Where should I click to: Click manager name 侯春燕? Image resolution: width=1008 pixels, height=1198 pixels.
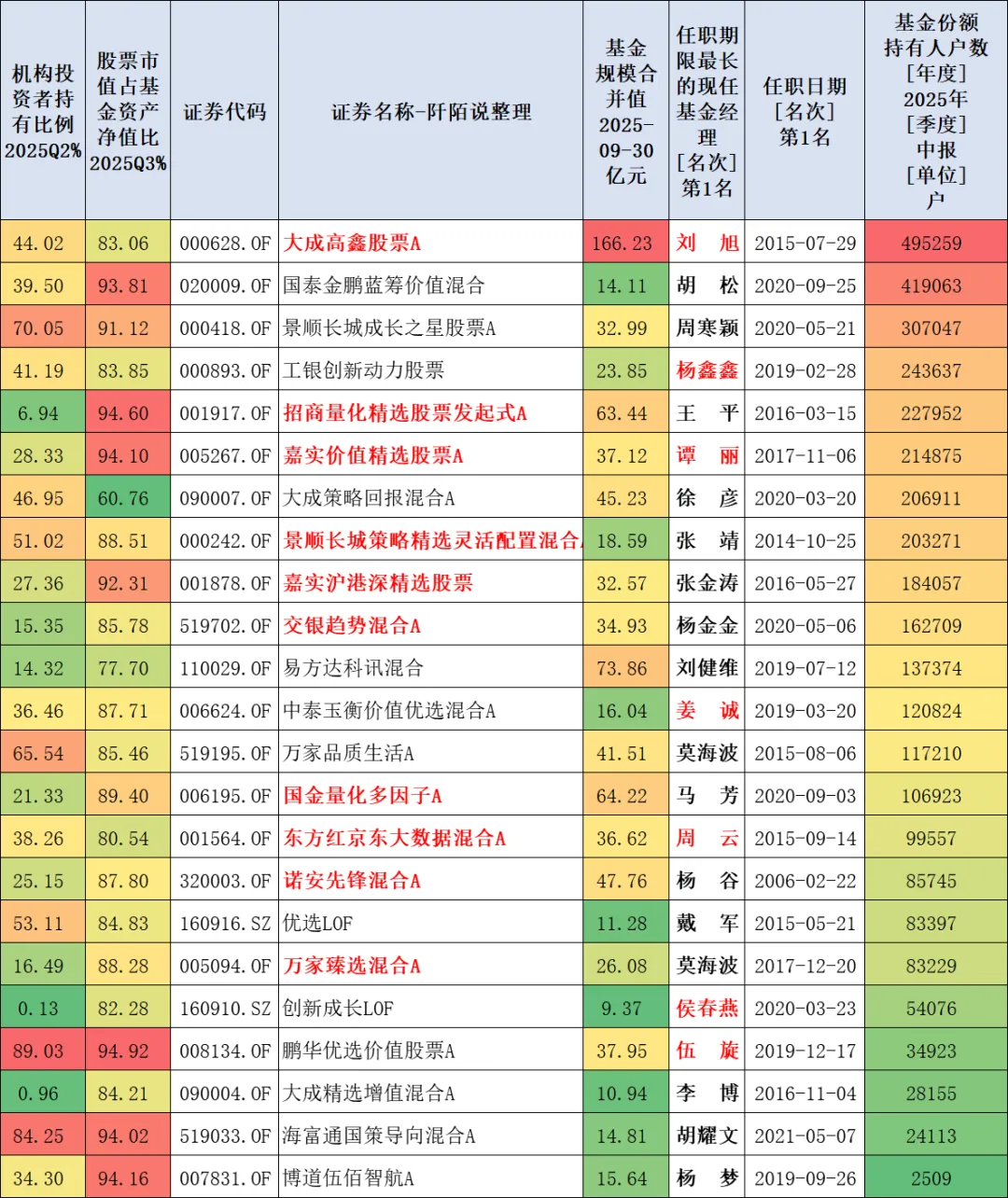(707, 1009)
